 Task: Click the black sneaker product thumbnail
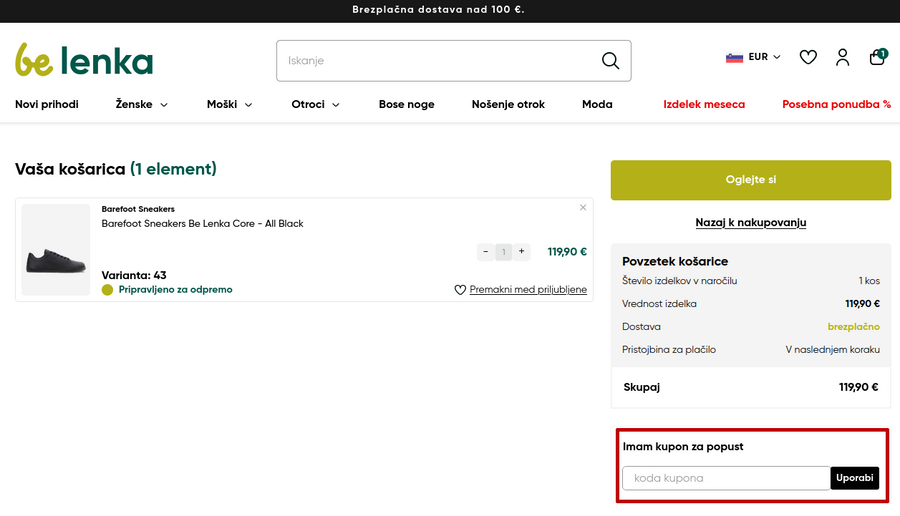[56, 250]
